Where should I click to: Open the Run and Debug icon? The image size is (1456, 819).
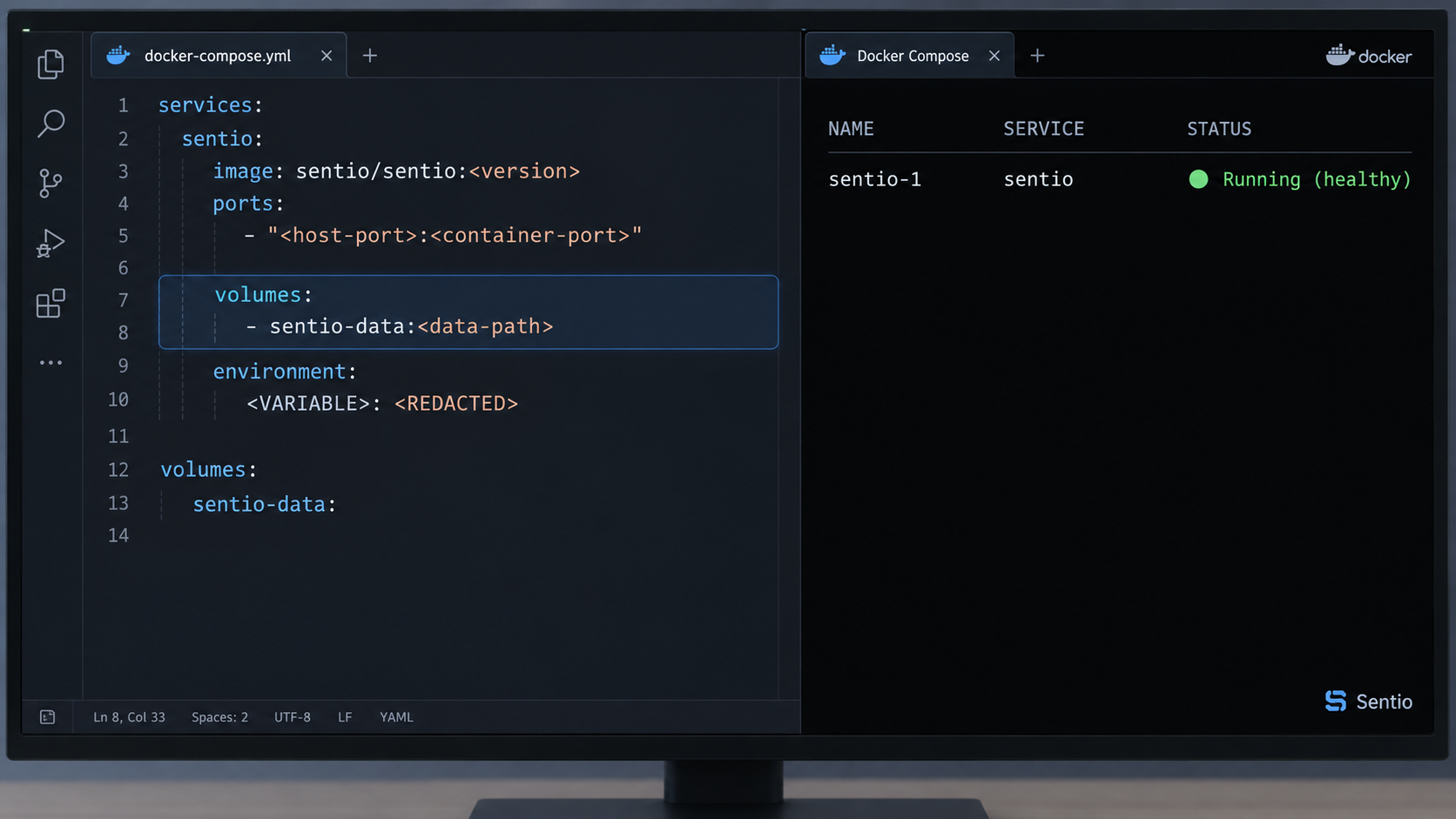[x=51, y=243]
